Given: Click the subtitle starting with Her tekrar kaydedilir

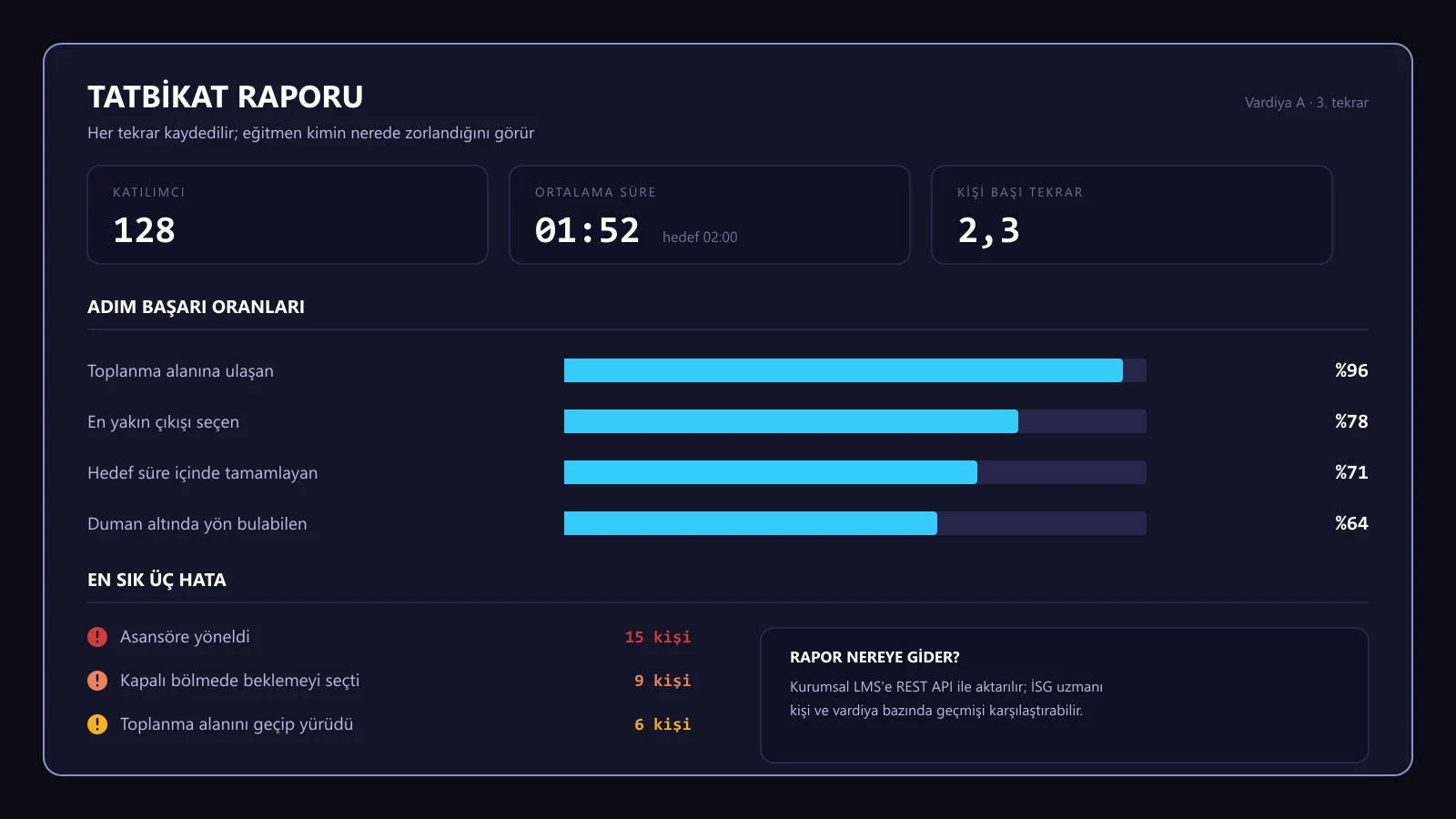Looking at the screenshot, I should pos(310,133).
